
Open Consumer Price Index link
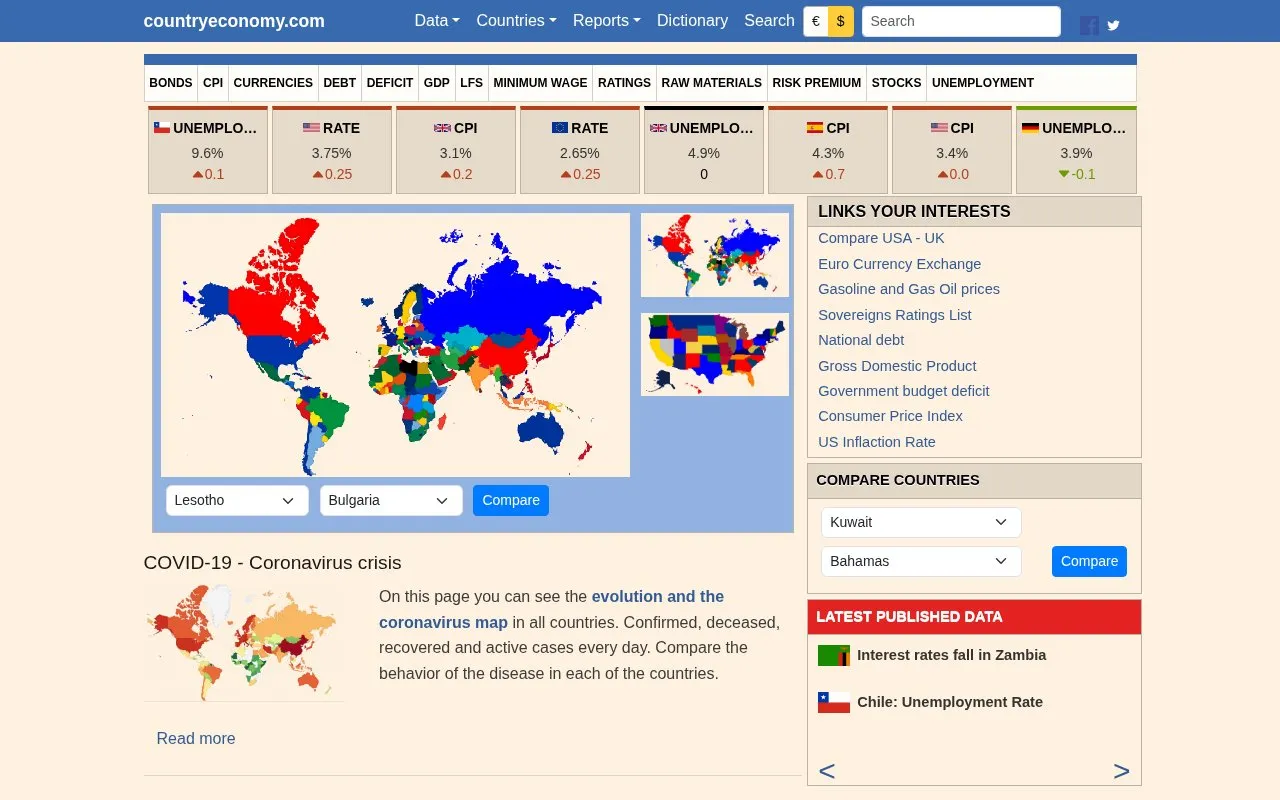click(891, 416)
